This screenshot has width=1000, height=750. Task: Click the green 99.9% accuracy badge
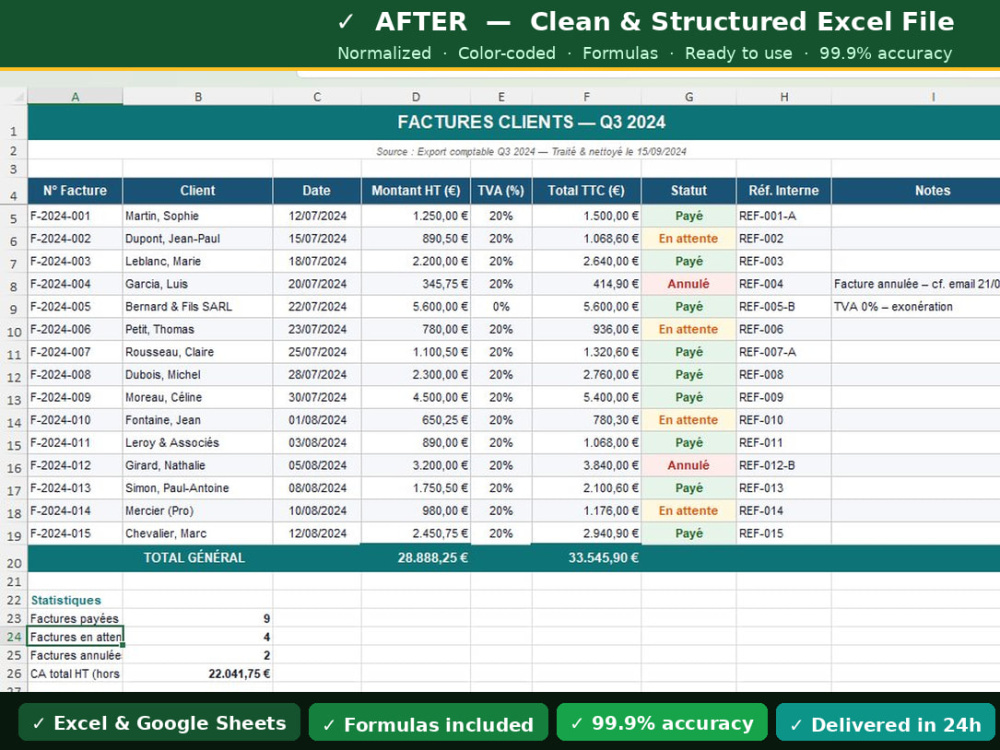pyautogui.click(x=662, y=723)
